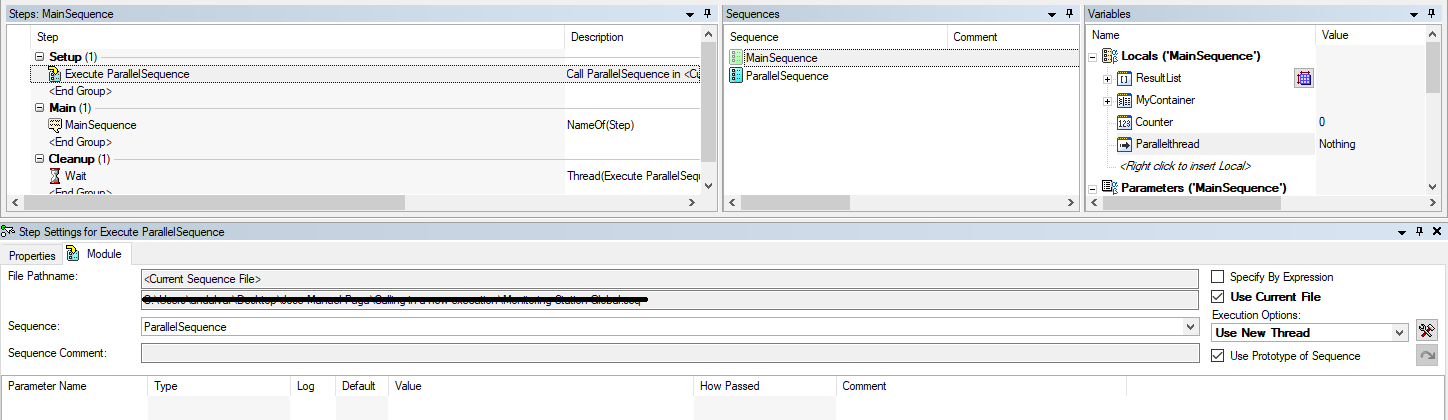1448x420 pixels.
Task: Open the advanced execution settings tools icon
Action: pos(1427,332)
